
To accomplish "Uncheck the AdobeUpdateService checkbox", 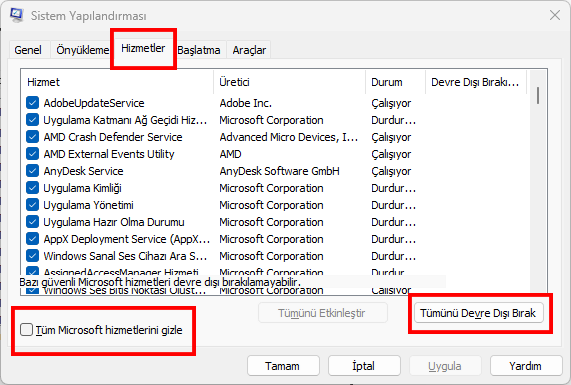I will click(32, 103).
